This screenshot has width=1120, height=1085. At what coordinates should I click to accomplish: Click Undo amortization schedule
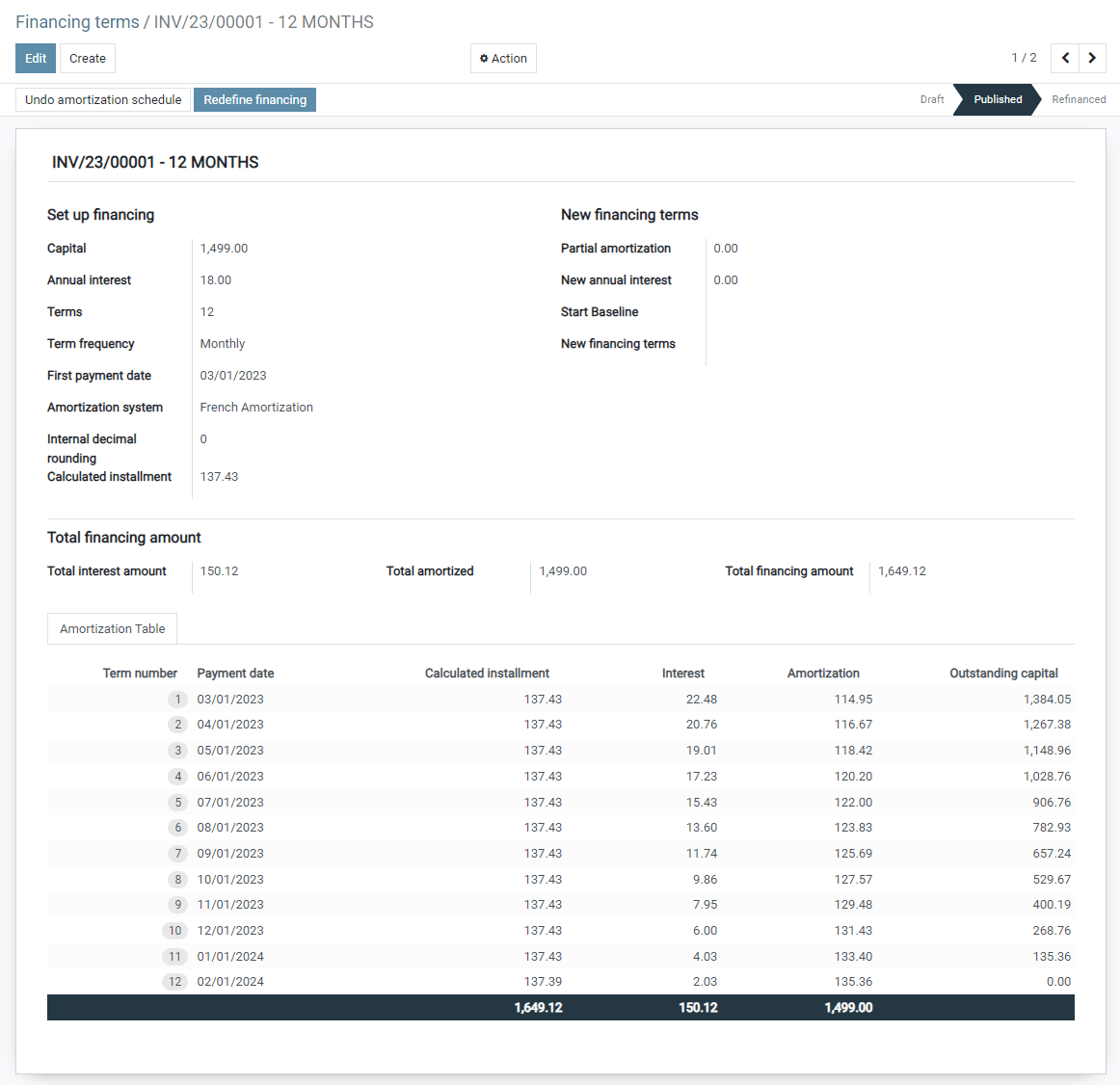click(x=102, y=99)
